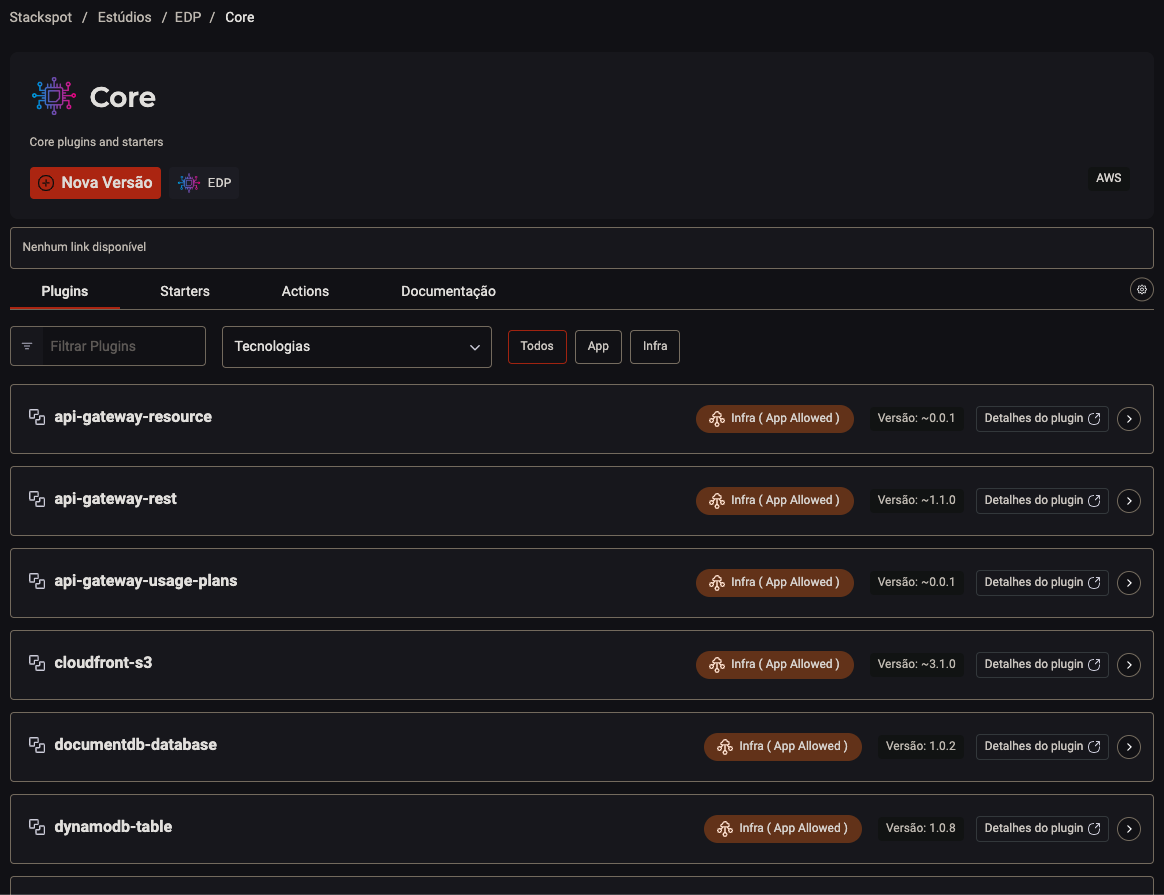Screen dimensions: 1164x895
Task: Switch to the Plugins tab
Action: pyautogui.click(x=65, y=291)
